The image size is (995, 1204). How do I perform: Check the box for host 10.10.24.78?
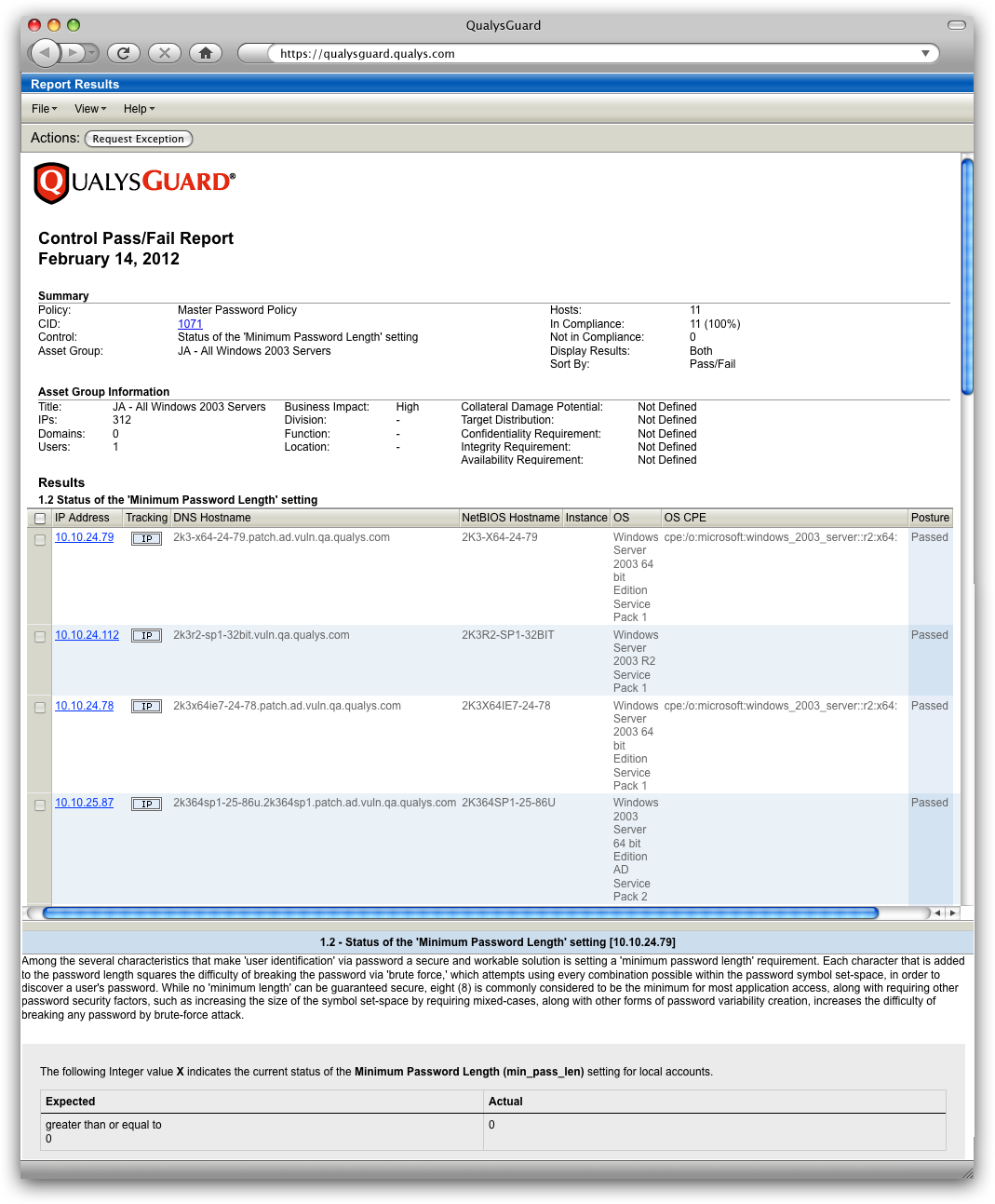(x=40, y=708)
